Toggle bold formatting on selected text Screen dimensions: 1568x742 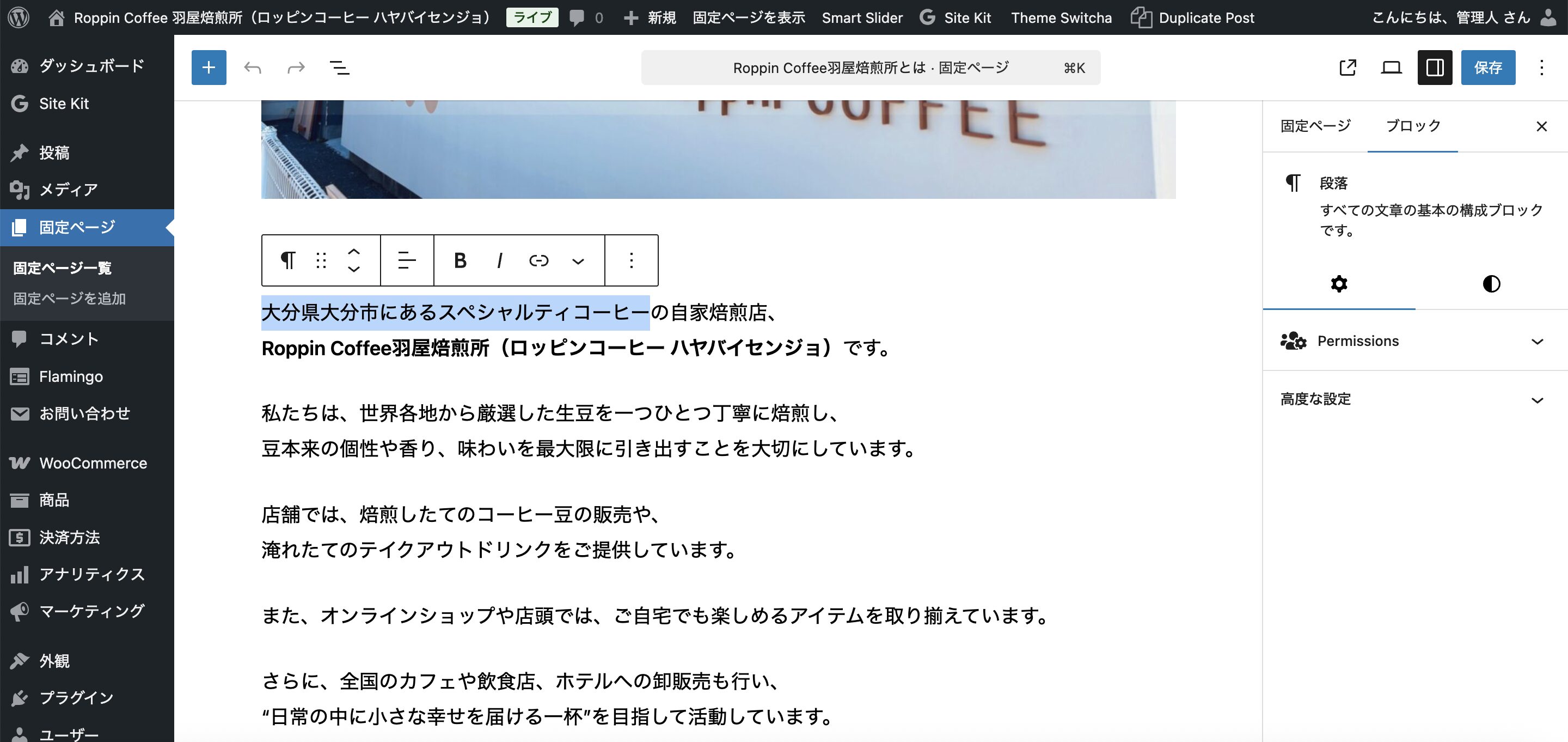pyautogui.click(x=460, y=261)
